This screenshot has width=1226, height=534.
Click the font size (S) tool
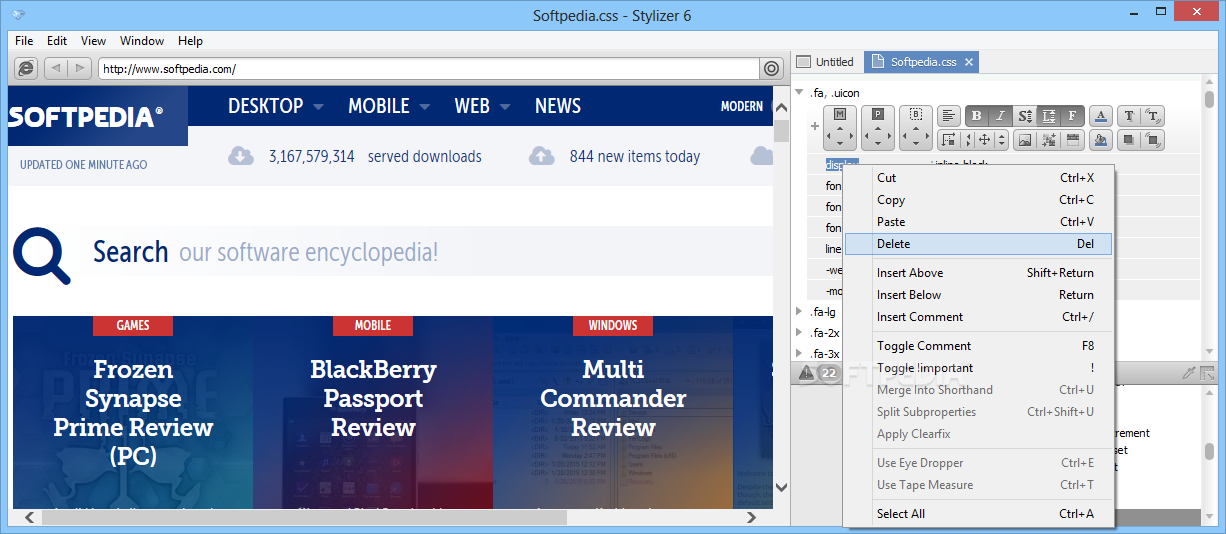point(1025,115)
